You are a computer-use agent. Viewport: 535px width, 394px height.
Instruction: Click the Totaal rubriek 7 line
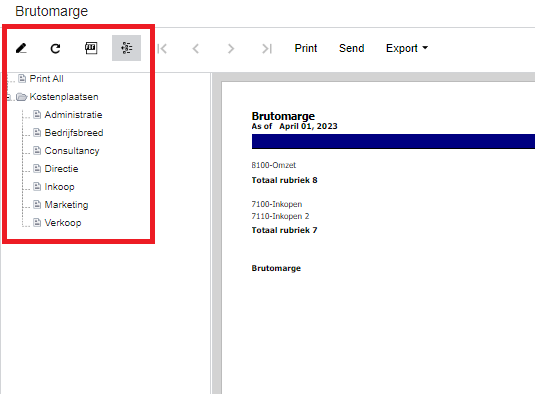click(284, 230)
